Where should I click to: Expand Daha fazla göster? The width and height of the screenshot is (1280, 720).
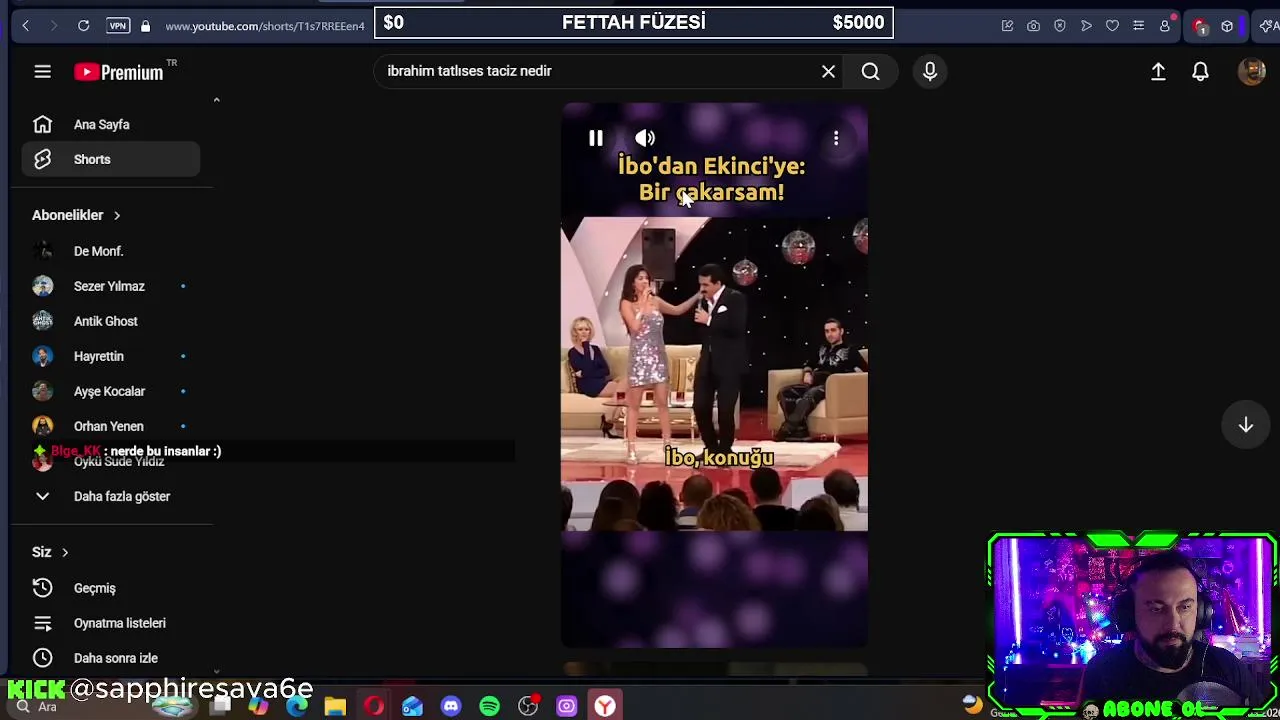[110, 496]
